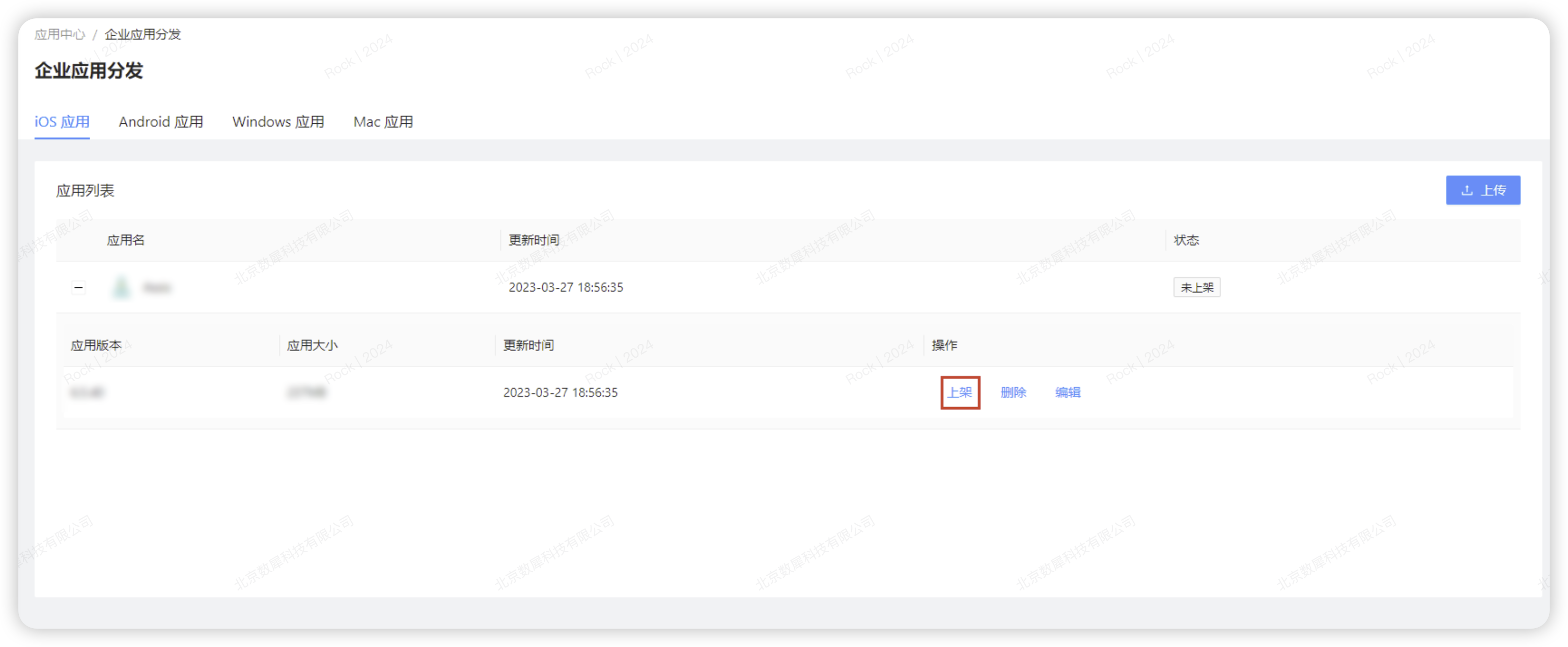Open the Android 应用 tab
The image size is (1568, 647).
161,122
